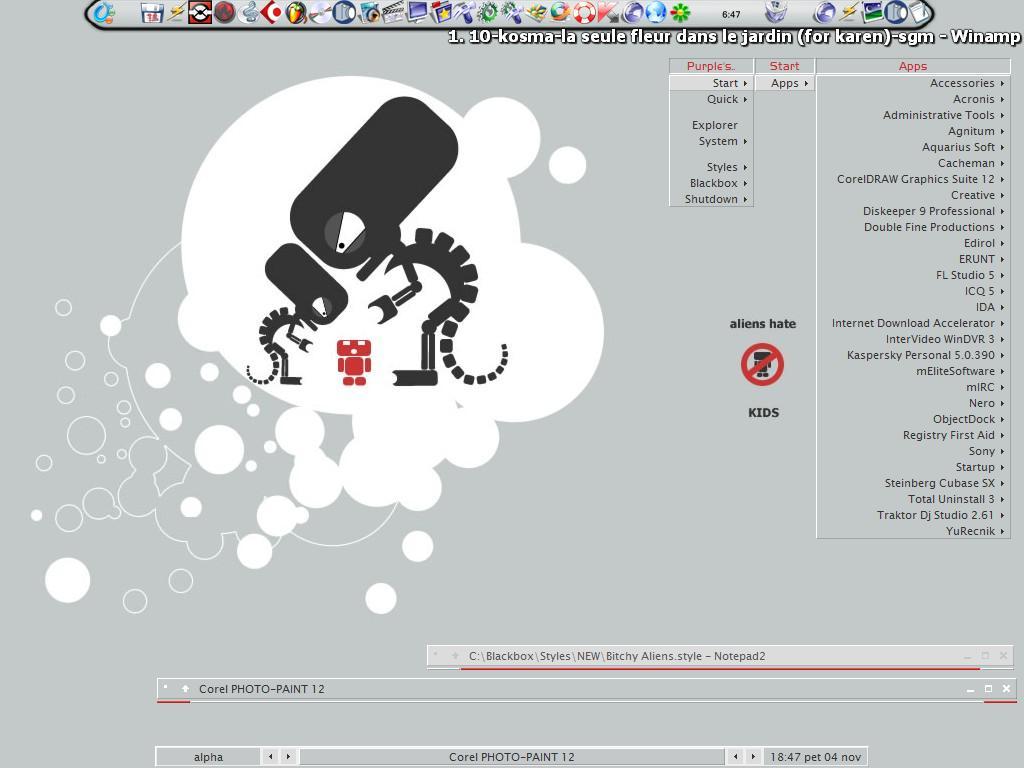
Task: Open Blackbox menu entry
Action: (x=713, y=183)
